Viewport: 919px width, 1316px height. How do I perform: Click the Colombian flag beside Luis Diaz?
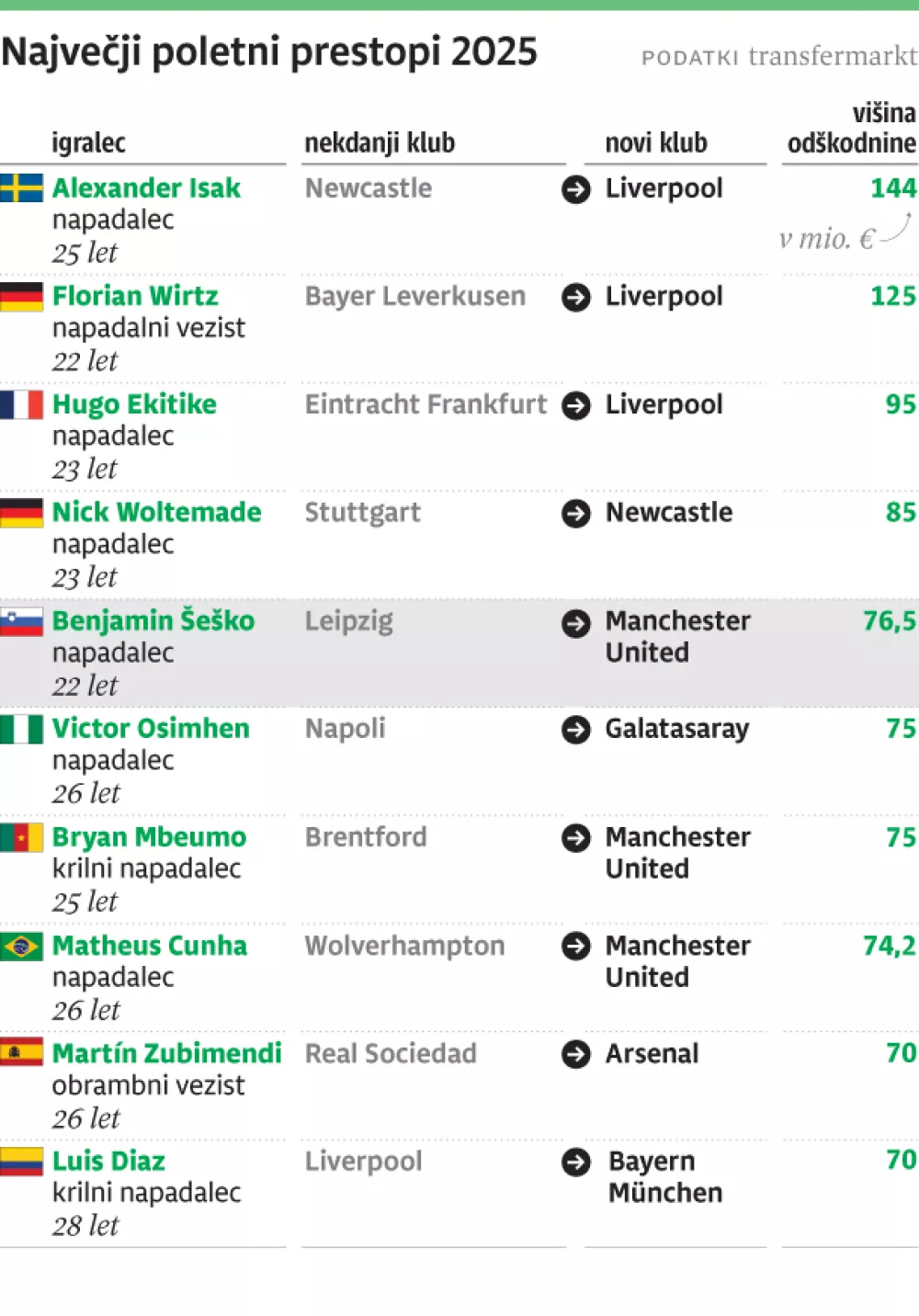(21, 1162)
